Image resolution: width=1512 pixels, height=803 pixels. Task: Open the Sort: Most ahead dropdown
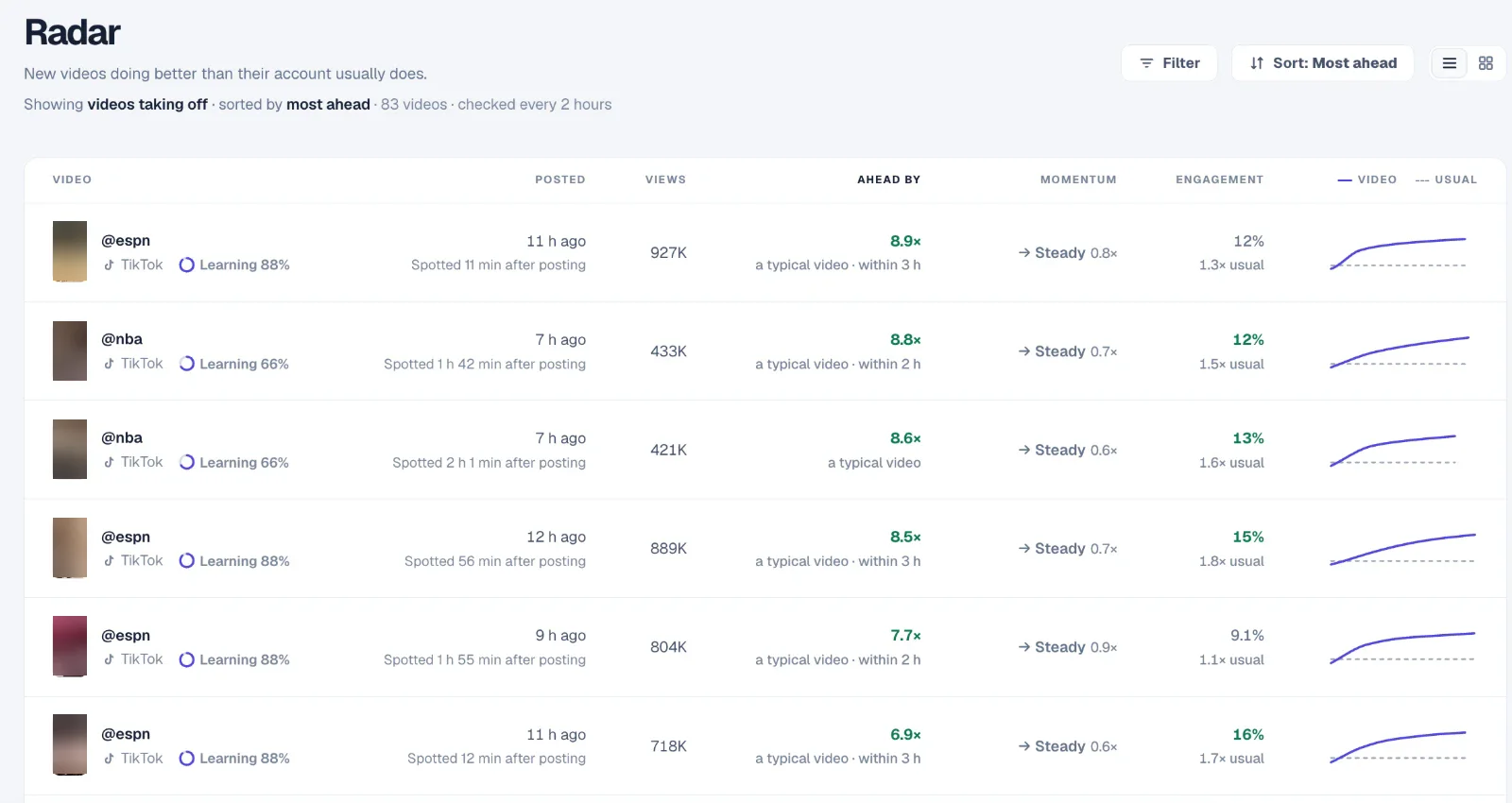(1322, 63)
